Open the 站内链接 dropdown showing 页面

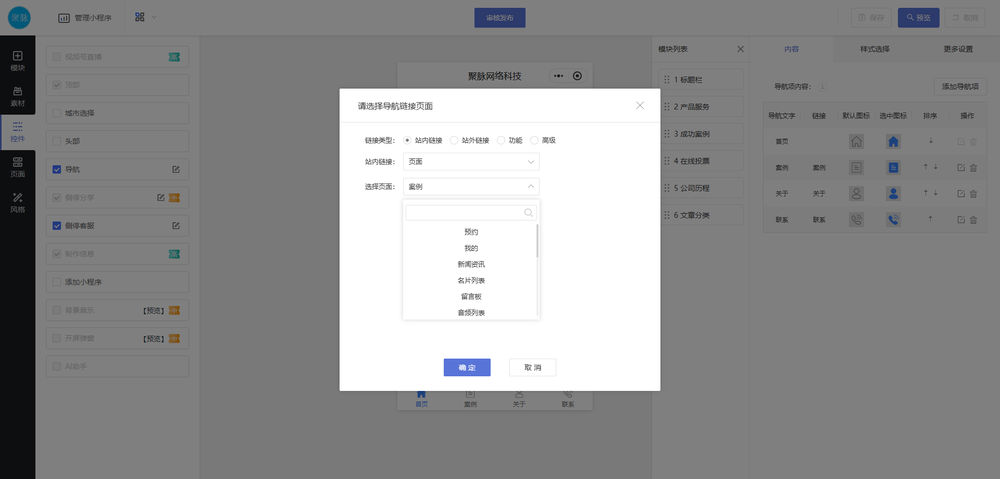[471, 162]
